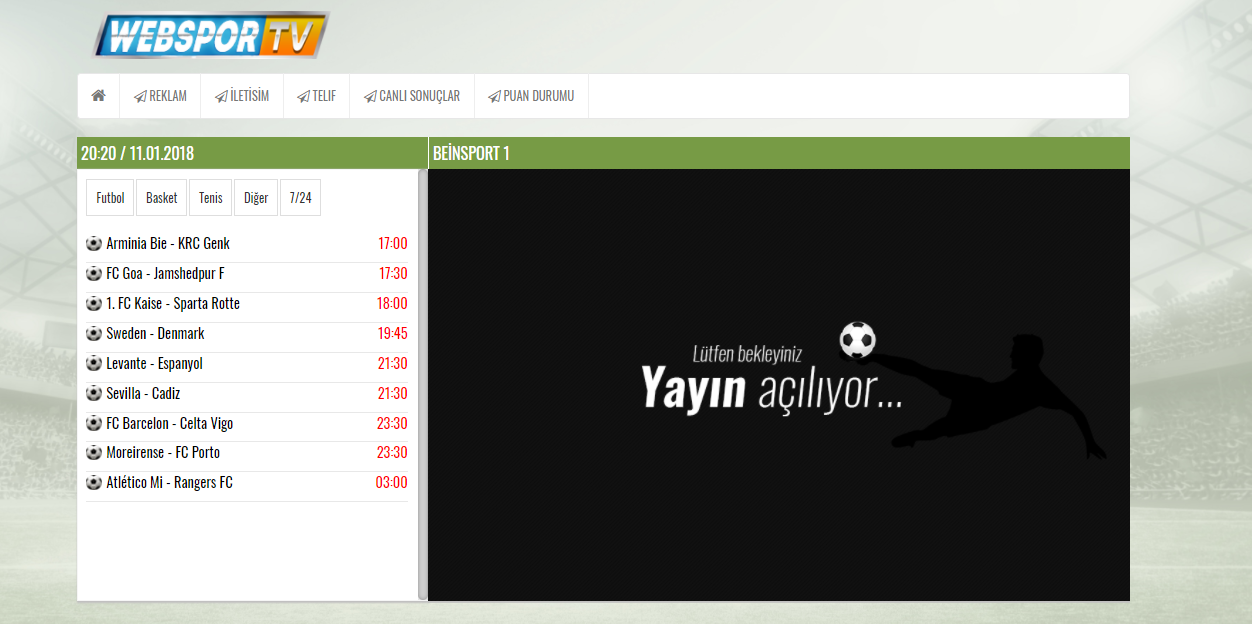The height and width of the screenshot is (624, 1252).
Task: Switch to the Futbol tab
Action: point(110,198)
